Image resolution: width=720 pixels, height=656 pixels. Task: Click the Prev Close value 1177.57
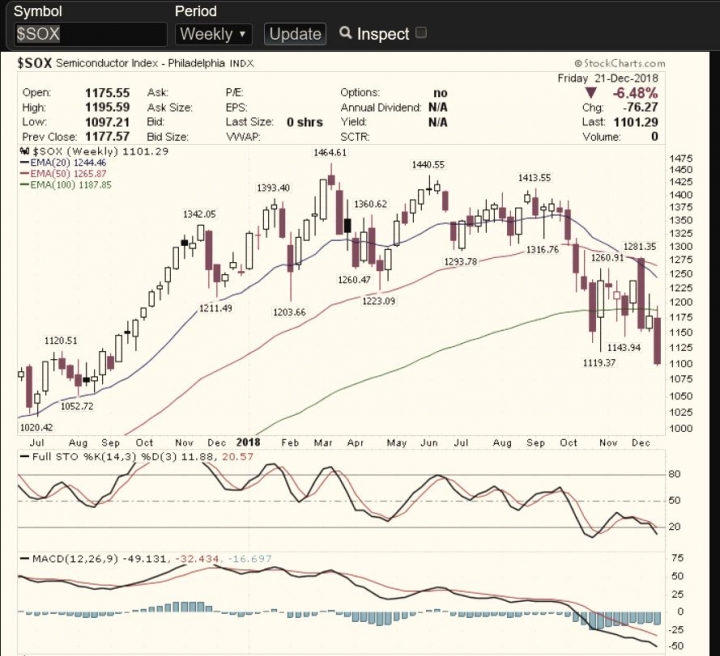pyautogui.click(x=107, y=137)
